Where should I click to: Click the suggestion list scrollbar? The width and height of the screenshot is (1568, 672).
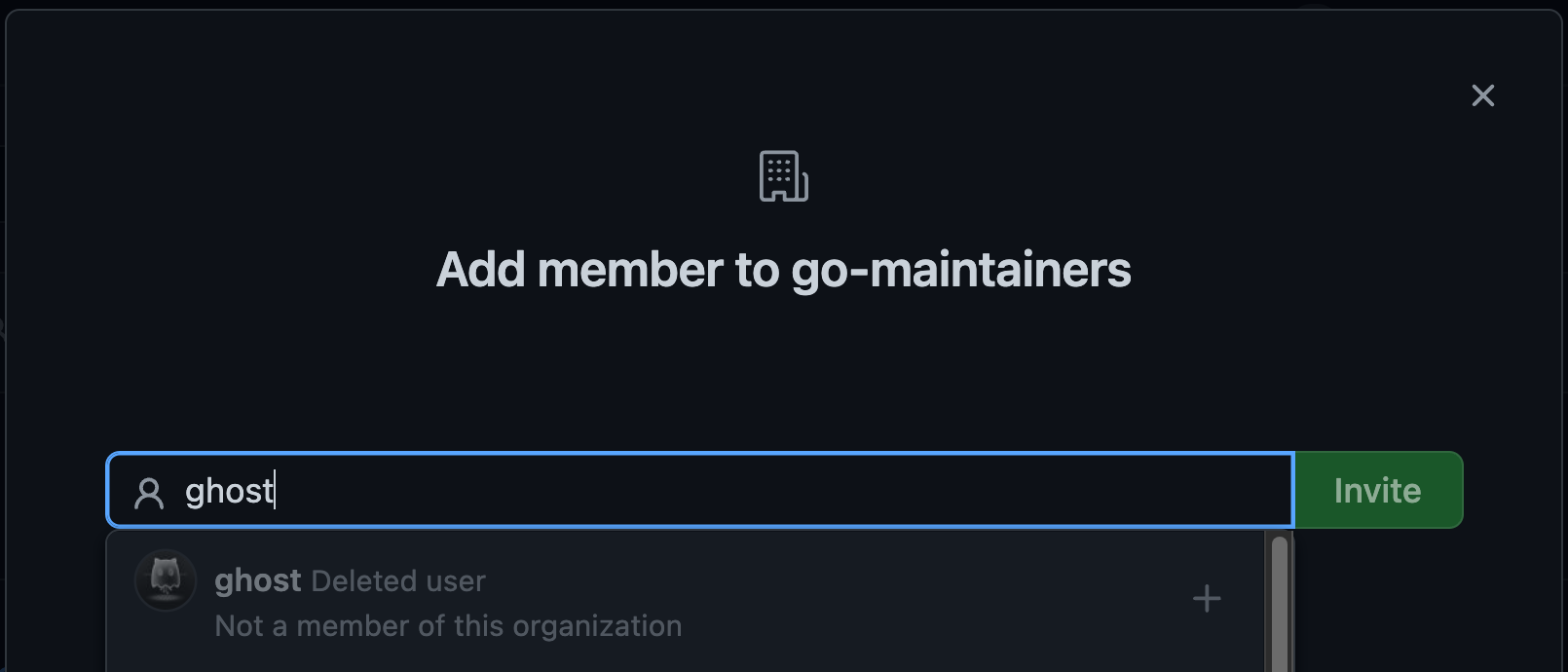(1281, 599)
